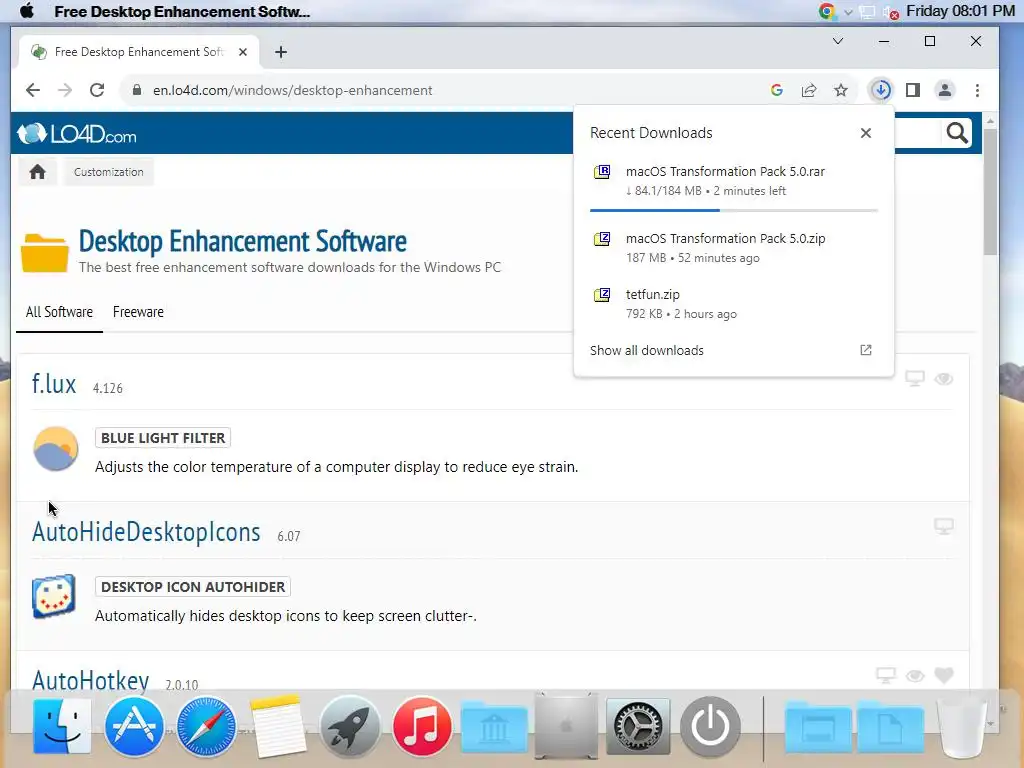Click the Google icon in address bar
This screenshot has height=768, width=1024.
tap(776, 90)
